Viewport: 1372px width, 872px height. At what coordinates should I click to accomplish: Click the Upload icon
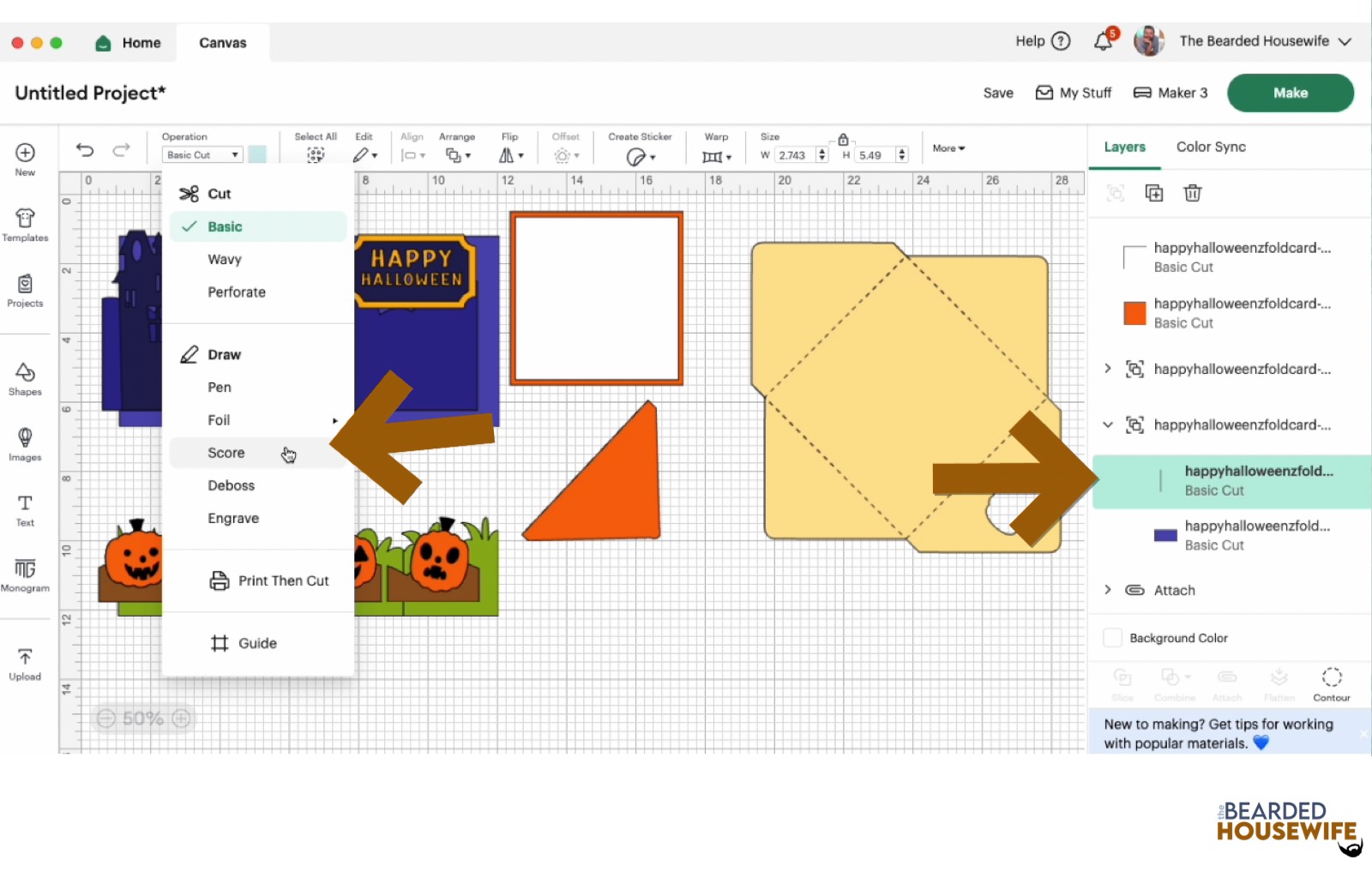coord(25,664)
